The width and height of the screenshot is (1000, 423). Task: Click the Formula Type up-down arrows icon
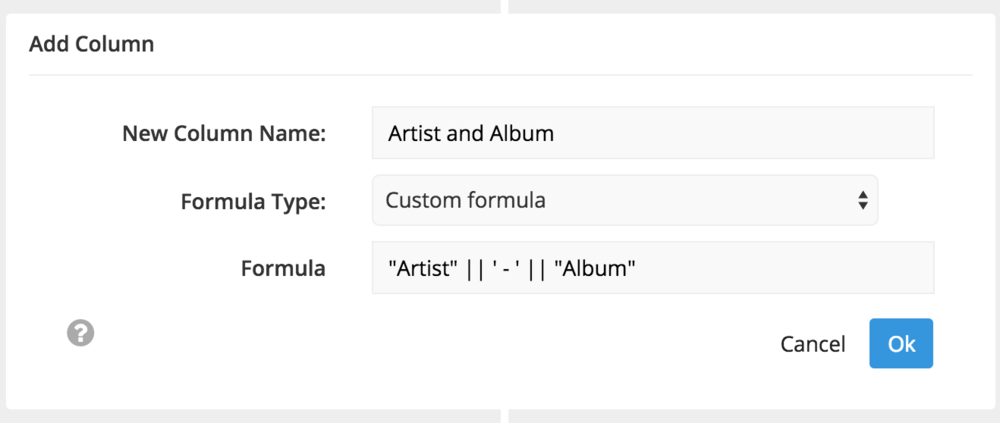[862, 200]
